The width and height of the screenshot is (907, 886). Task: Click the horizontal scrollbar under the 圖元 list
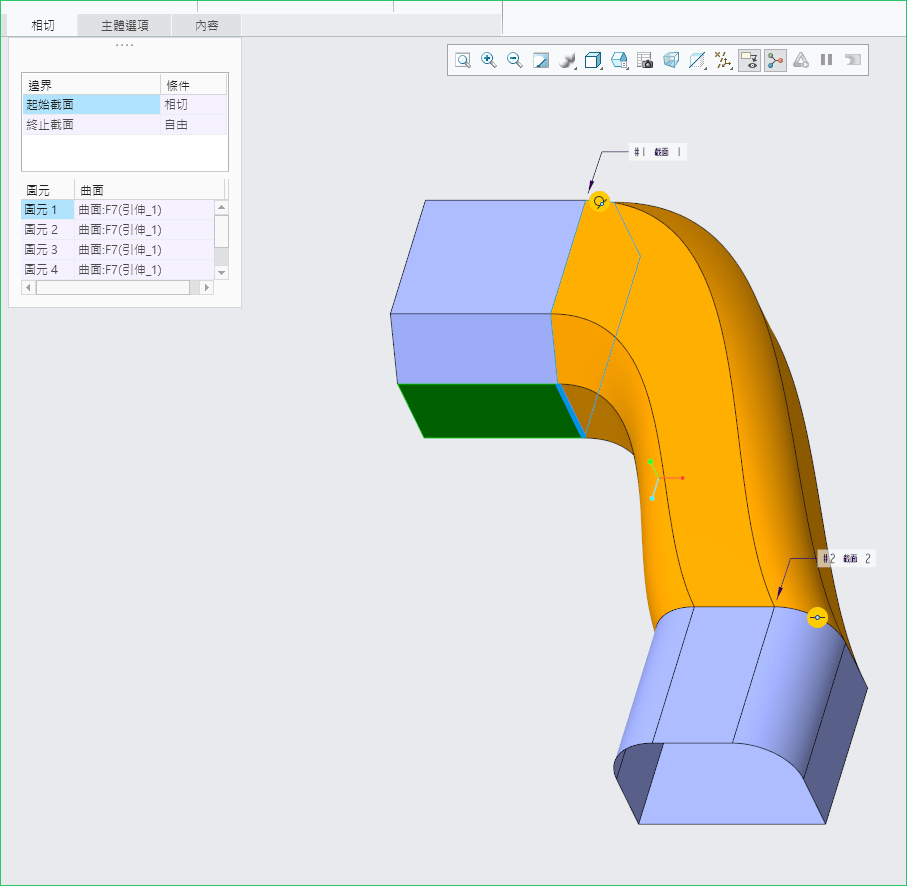pyautogui.click(x=112, y=288)
